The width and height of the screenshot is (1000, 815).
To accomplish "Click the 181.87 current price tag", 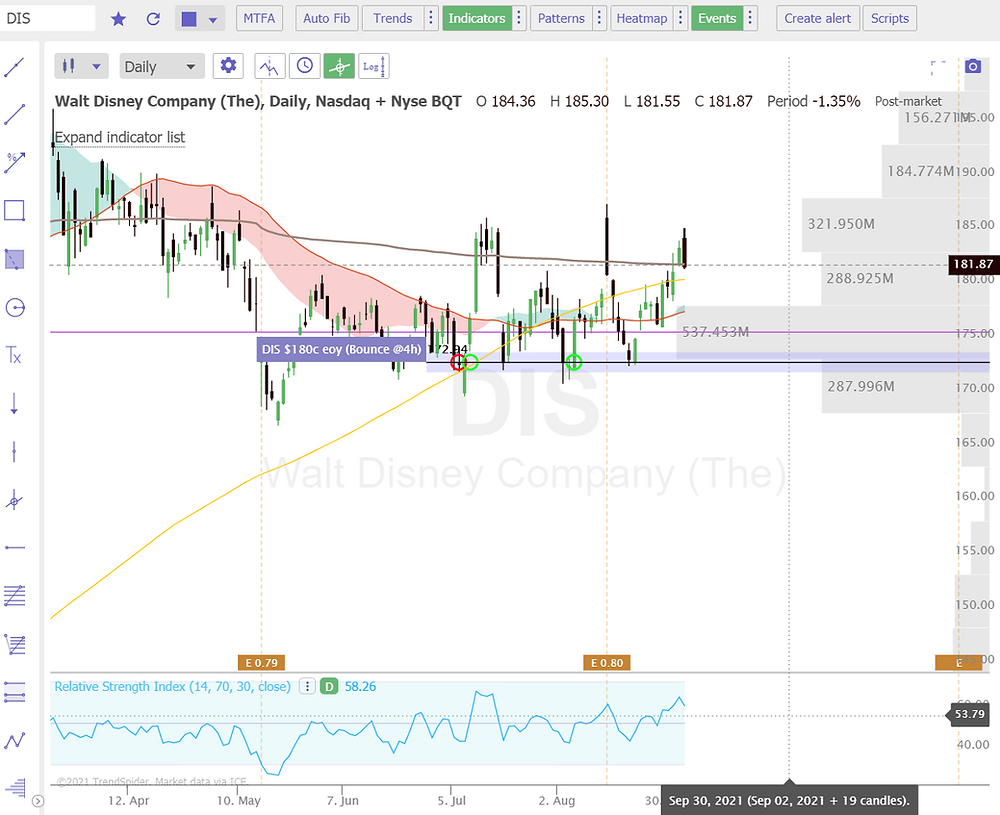I will [973, 264].
